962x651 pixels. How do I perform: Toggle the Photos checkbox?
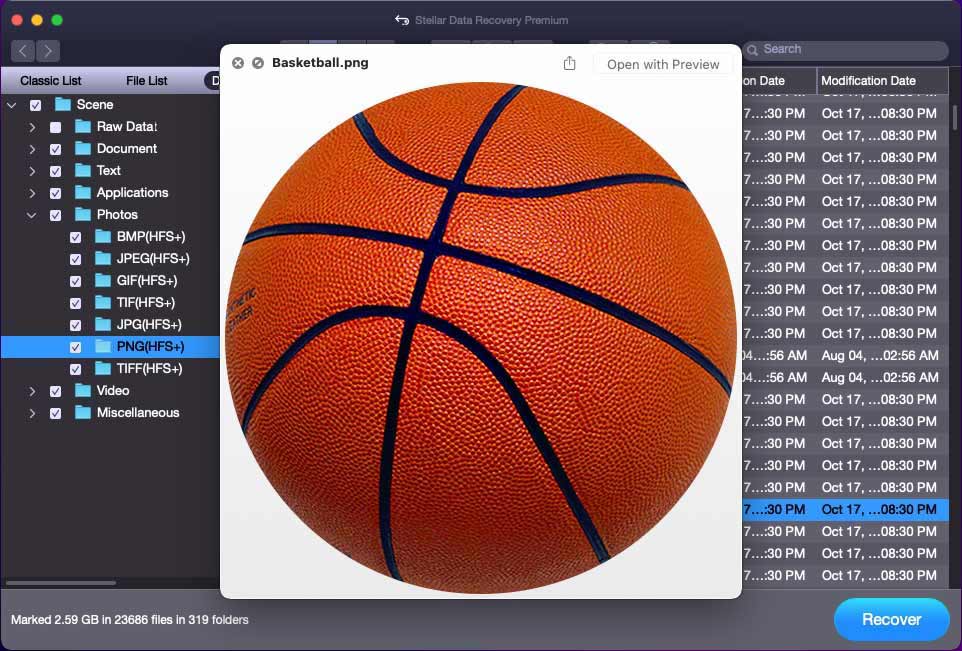point(55,215)
